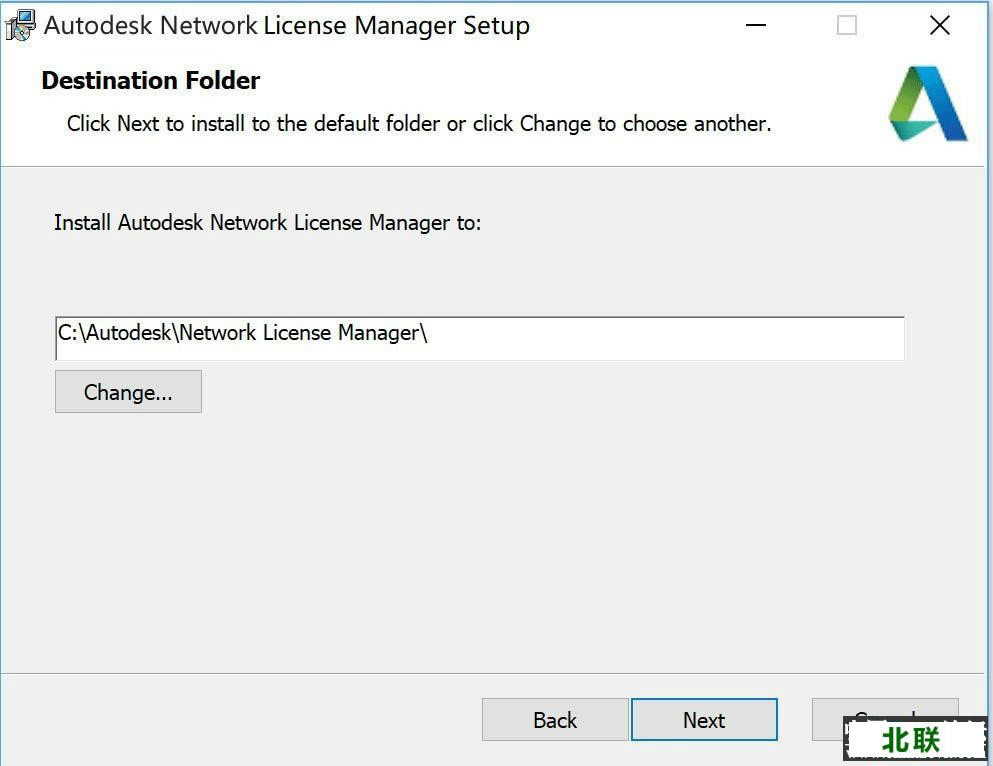Viewport: 993px width, 766px height.
Task: Click the 'Click Next to install' instruction text
Action: click(419, 123)
